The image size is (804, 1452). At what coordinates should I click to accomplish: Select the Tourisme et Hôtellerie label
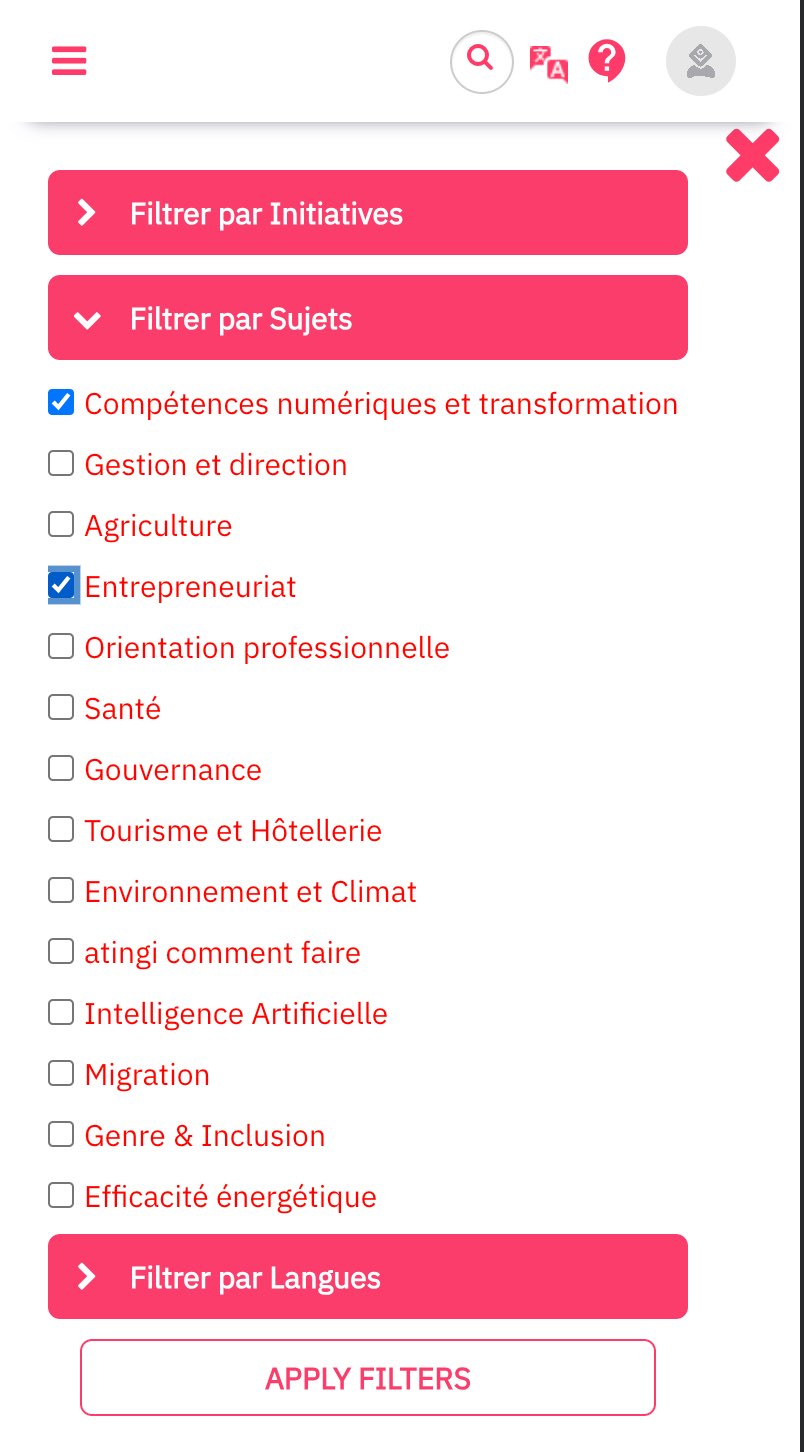point(233,831)
